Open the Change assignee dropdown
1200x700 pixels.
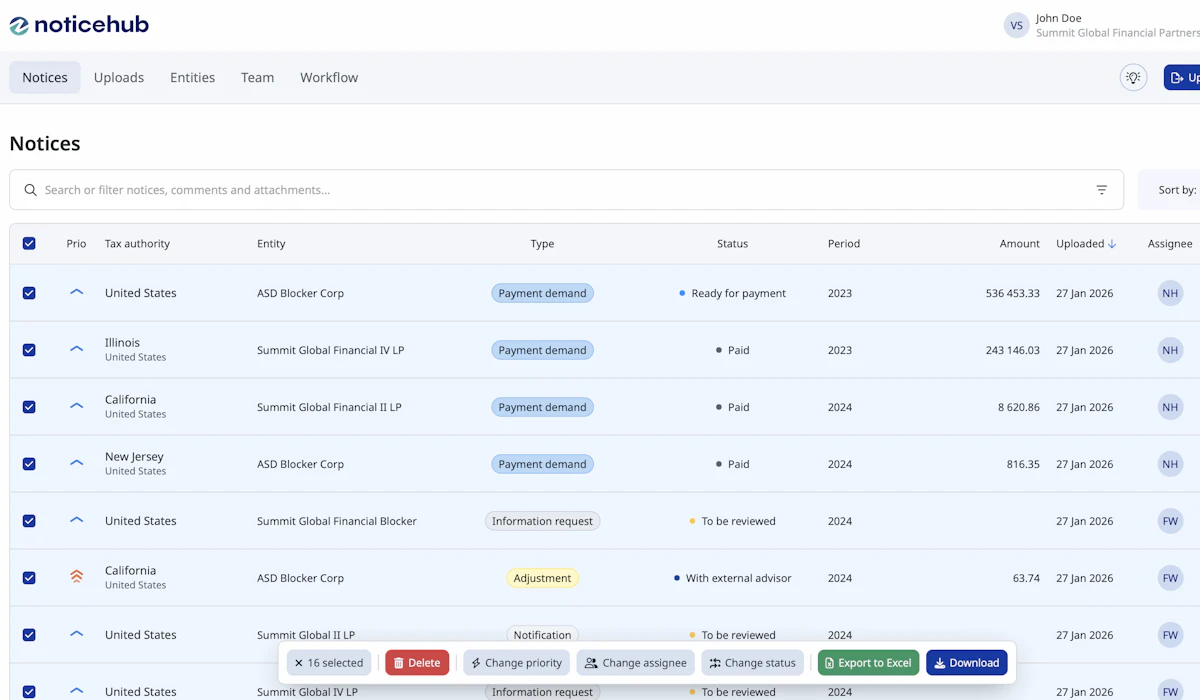pyautogui.click(x=635, y=663)
